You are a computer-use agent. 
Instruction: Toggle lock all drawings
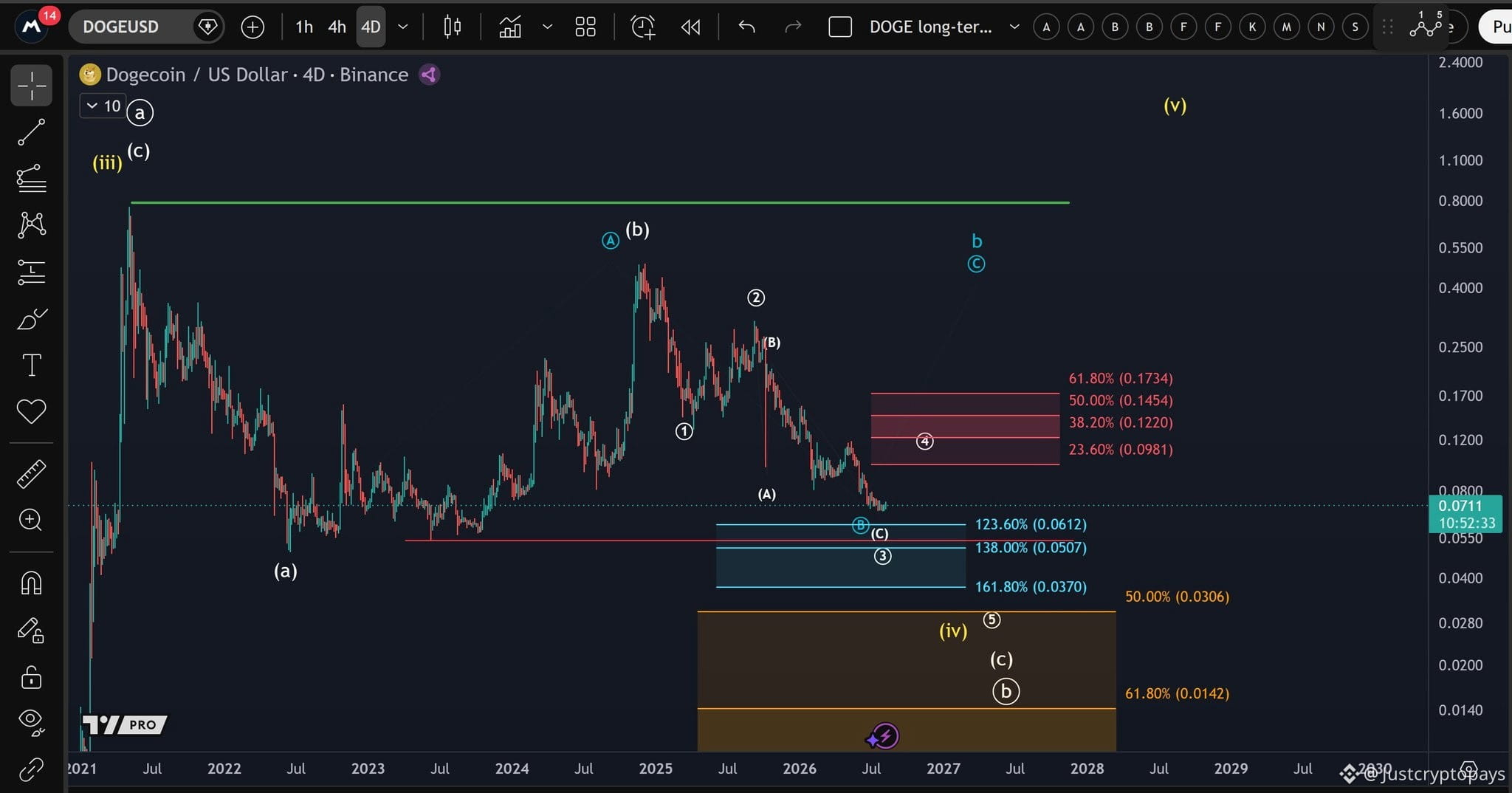click(x=31, y=677)
